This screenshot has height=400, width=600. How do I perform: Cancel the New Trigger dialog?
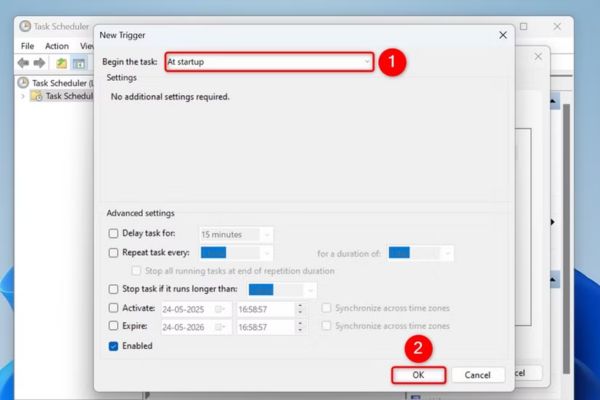[x=478, y=375]
